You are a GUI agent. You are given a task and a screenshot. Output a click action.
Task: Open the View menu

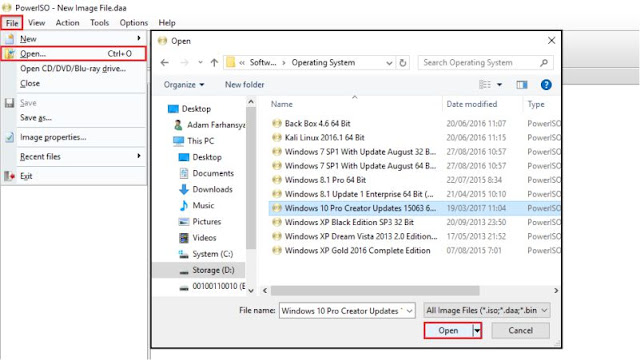coord(36,23)
